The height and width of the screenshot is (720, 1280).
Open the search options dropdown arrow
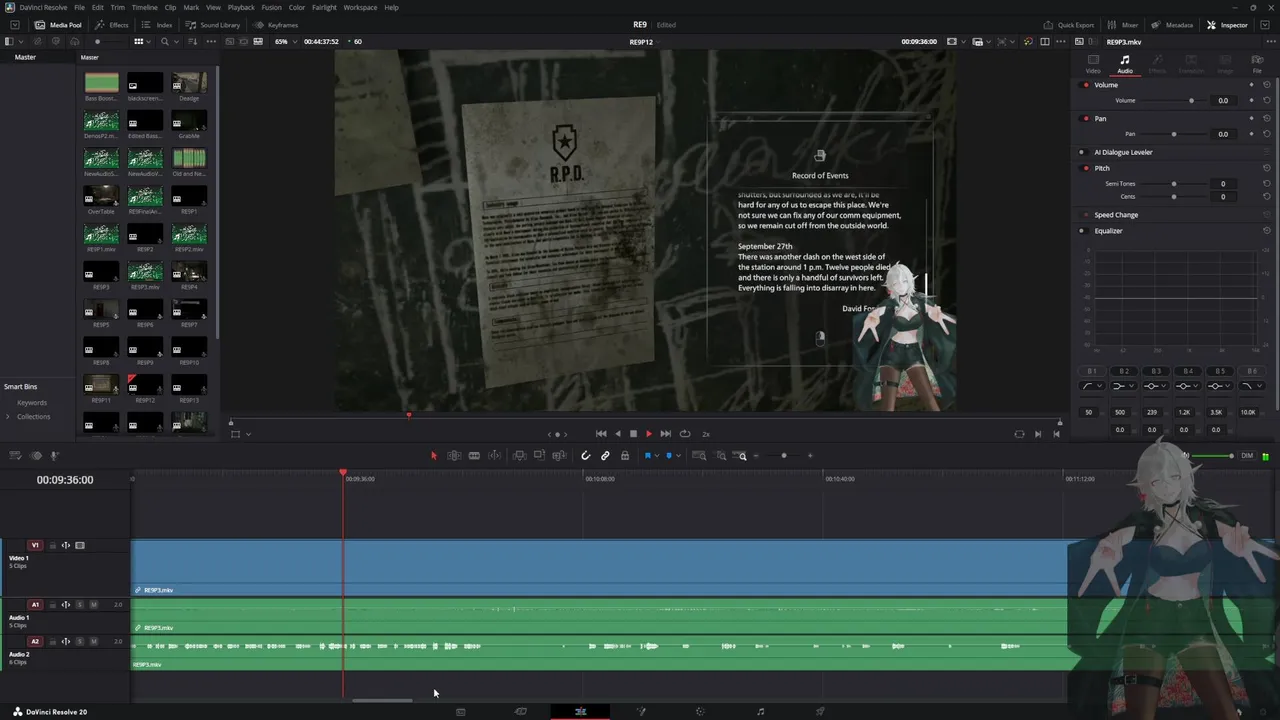(177, 42)
